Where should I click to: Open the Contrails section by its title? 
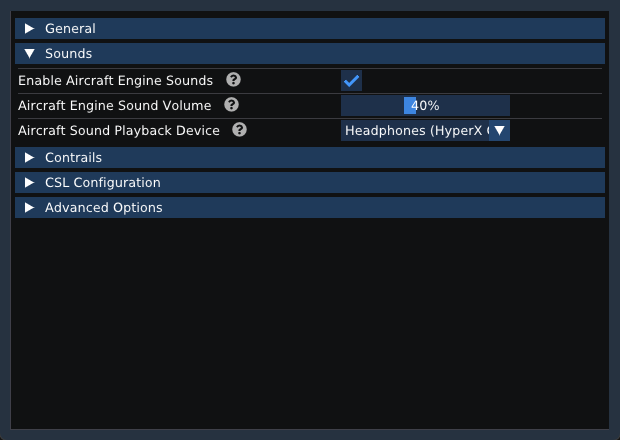[x=74, y=157]
